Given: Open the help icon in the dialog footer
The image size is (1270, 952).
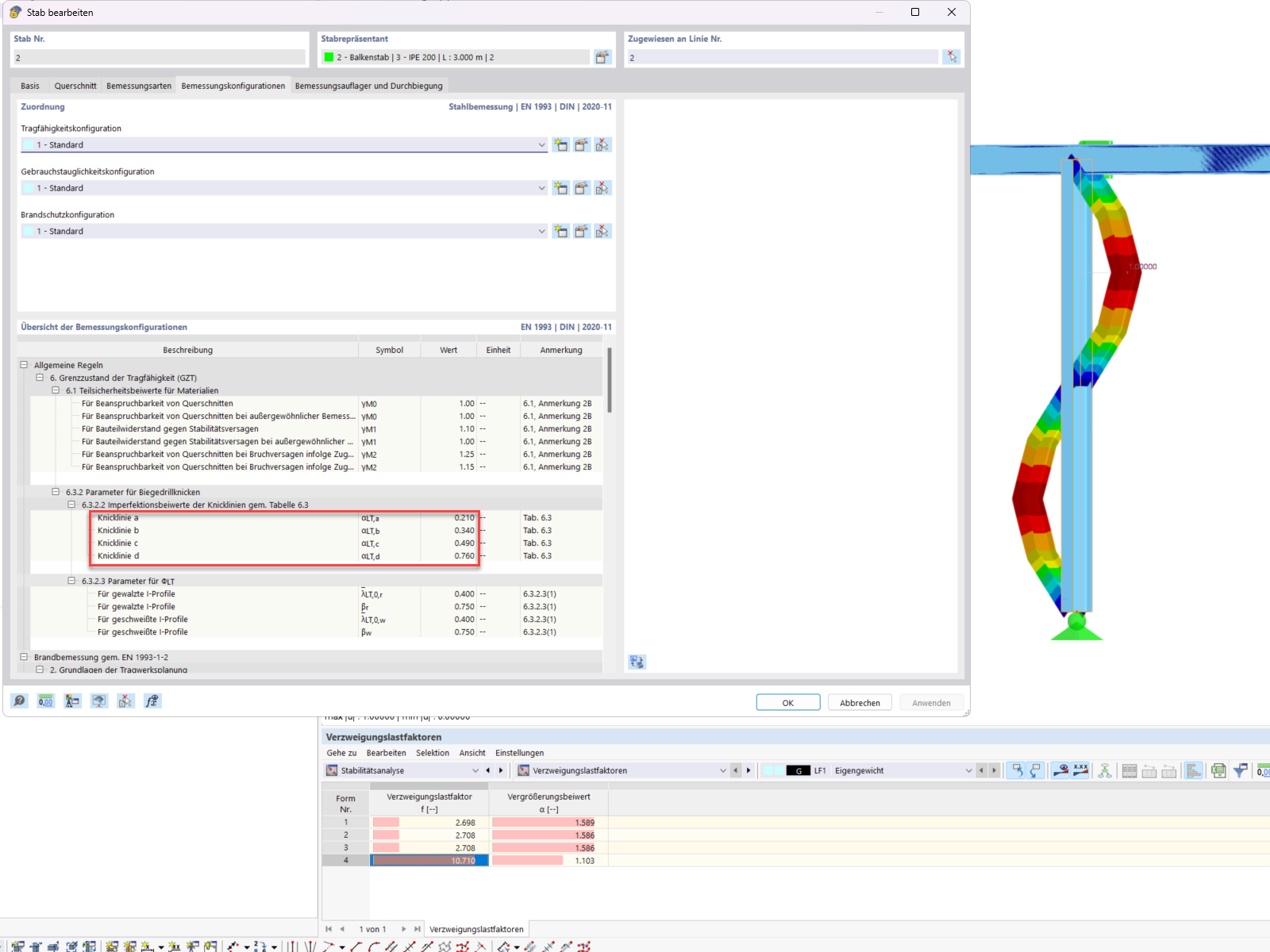Looking at the screenshot, I should point(20,701).
